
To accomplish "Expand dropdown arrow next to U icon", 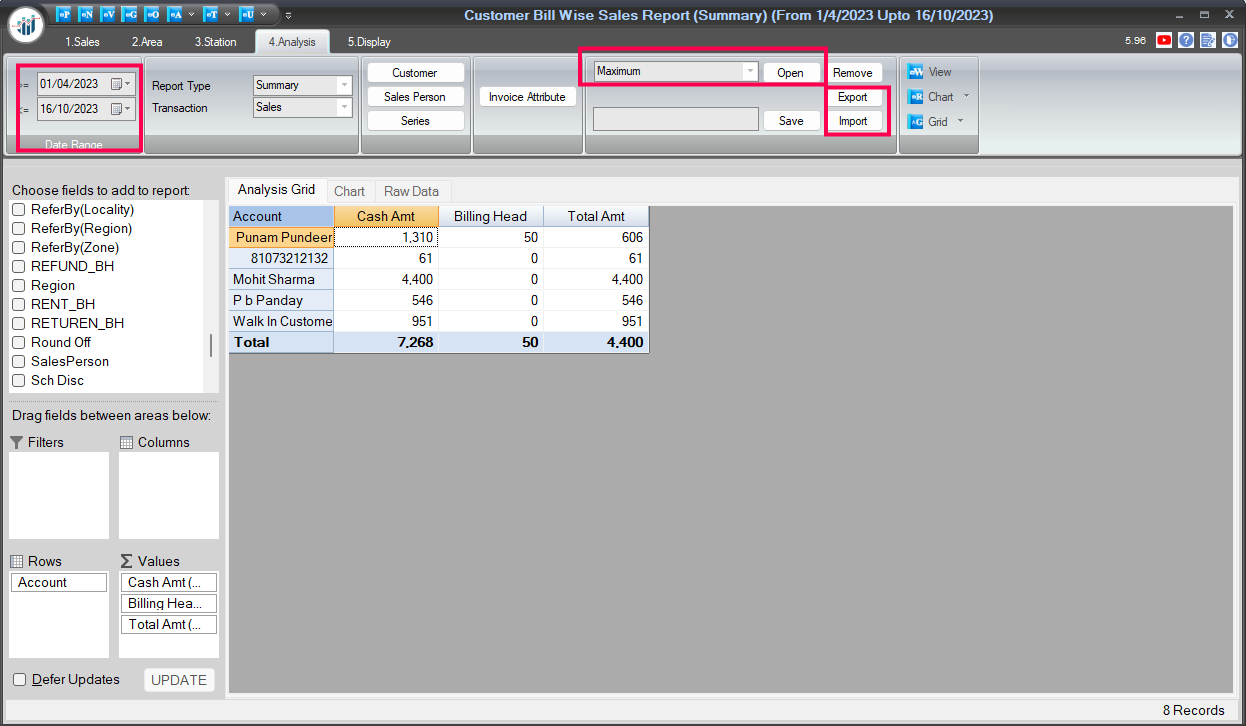I will [263, 15].
